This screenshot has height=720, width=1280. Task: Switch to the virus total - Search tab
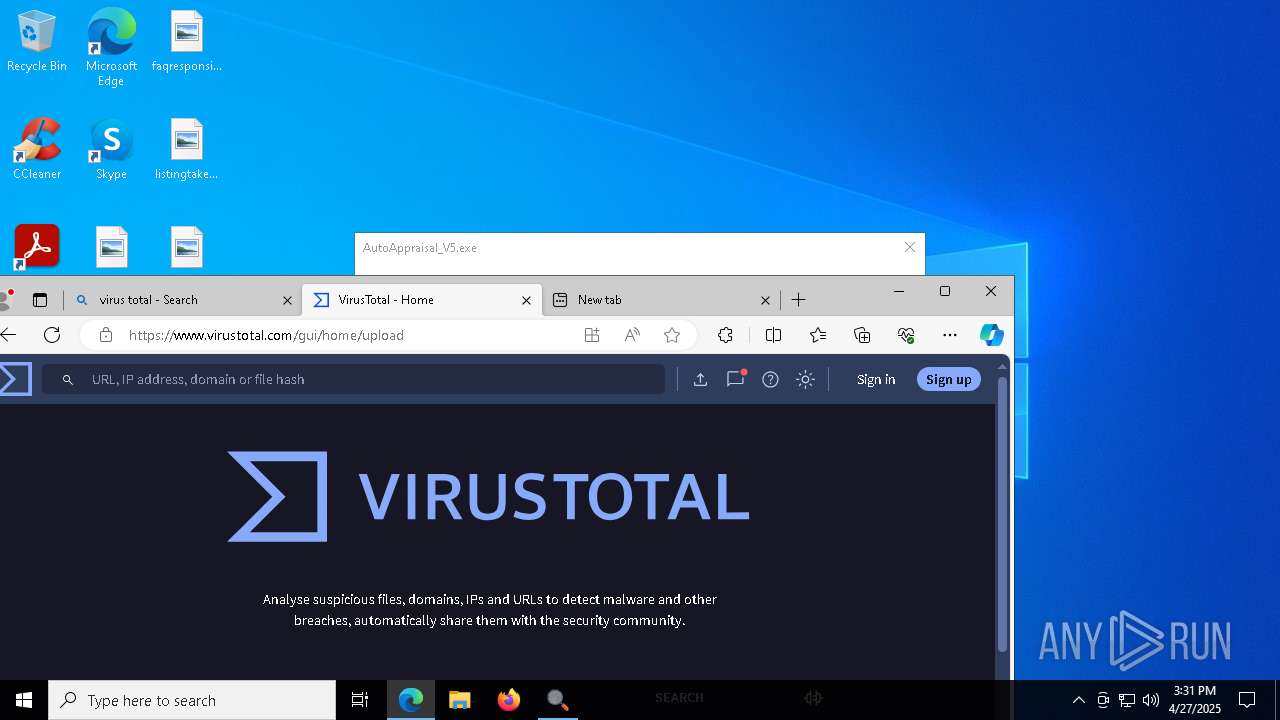(x=182, y=300)
